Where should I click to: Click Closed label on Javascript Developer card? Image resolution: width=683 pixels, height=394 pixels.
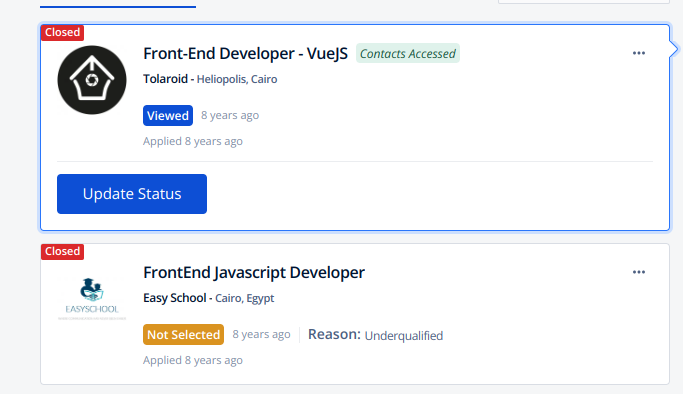coord(62,251)
